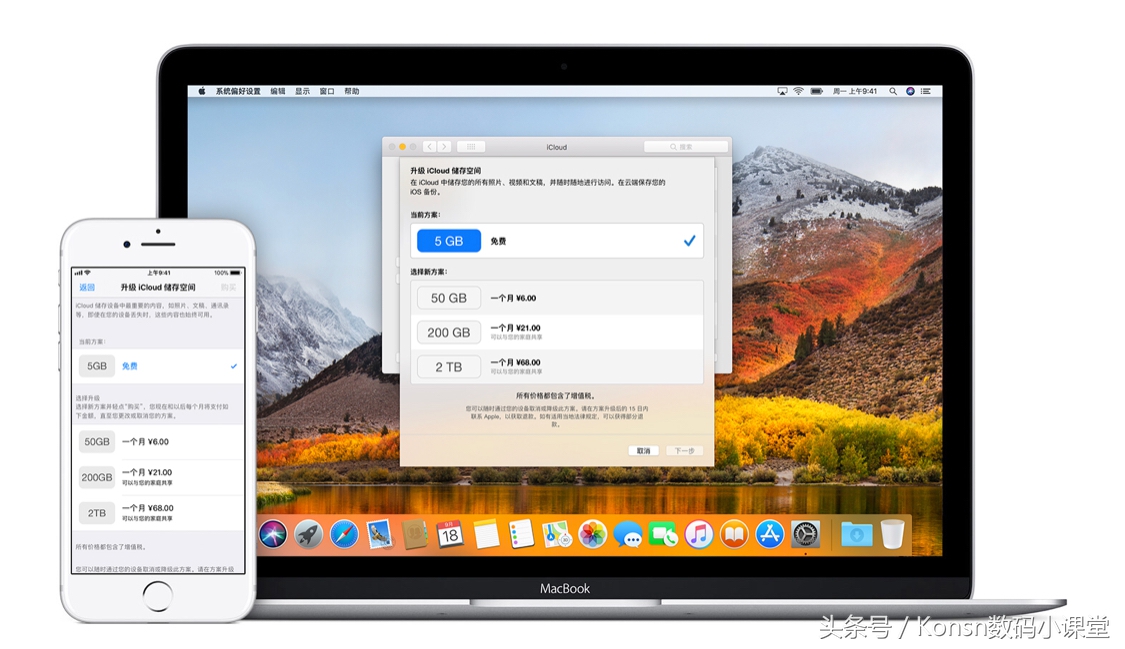Open Notification Center list icon
This screenshot has height=649, width=1125.
click(x=926, y=91)
